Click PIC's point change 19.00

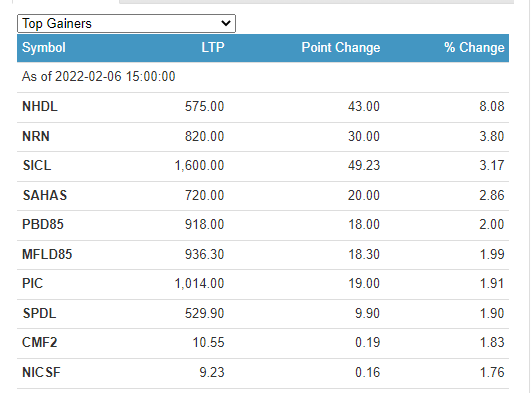point(364,283)
